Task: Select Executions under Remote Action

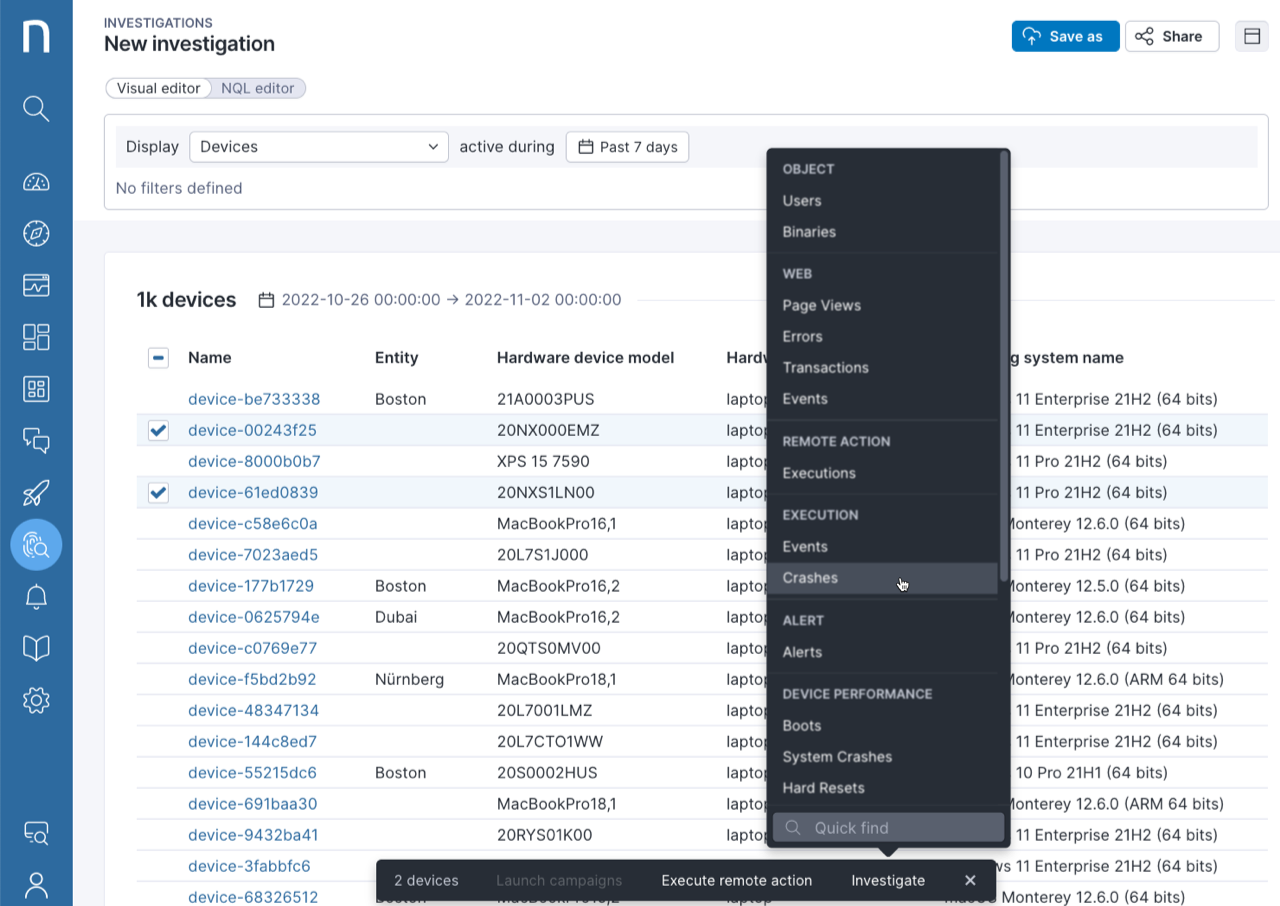Action: 819,473
